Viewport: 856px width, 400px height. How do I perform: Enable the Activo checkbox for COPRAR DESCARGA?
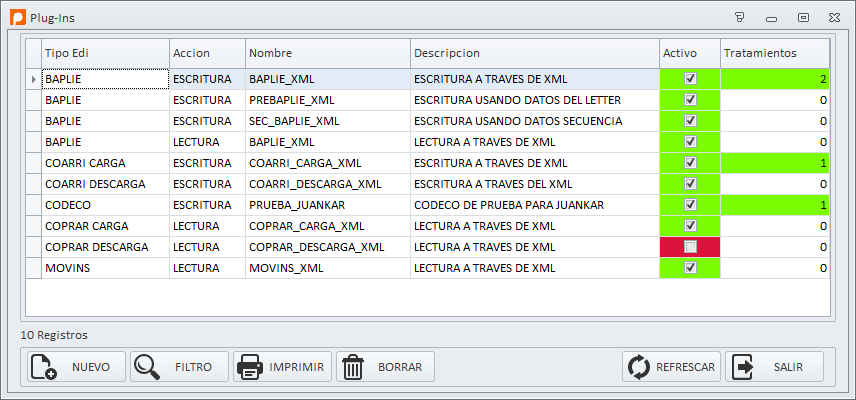[x=691, y=247]
